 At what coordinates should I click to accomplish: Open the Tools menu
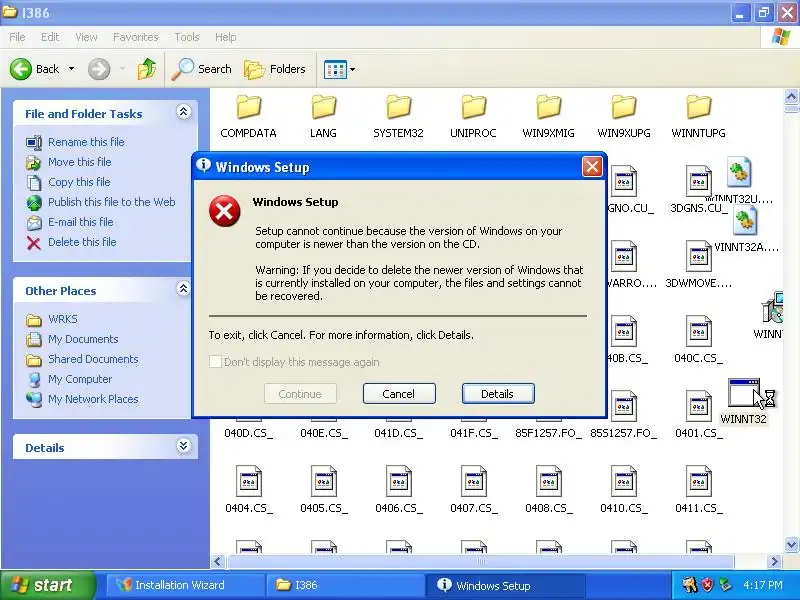click(187, 37)
